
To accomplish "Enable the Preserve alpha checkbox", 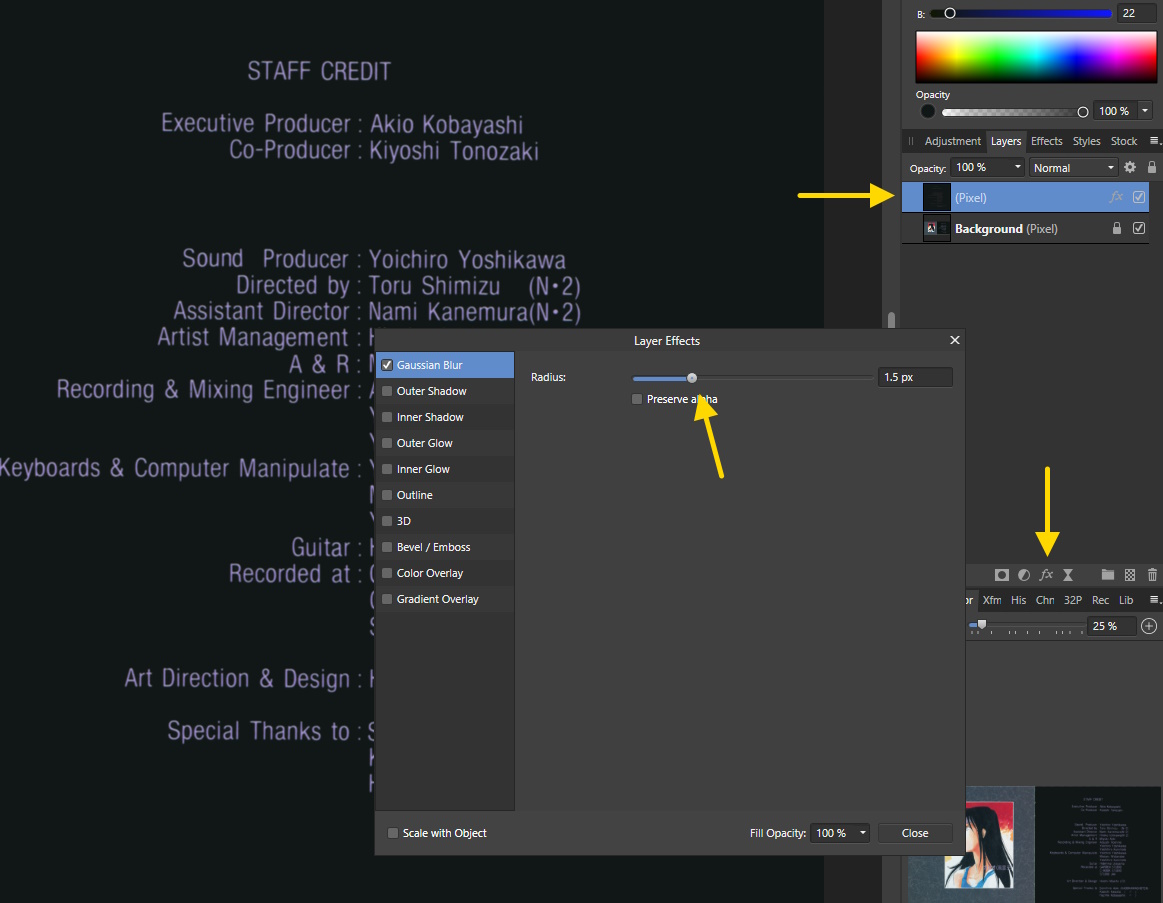I will pos(637,399).
